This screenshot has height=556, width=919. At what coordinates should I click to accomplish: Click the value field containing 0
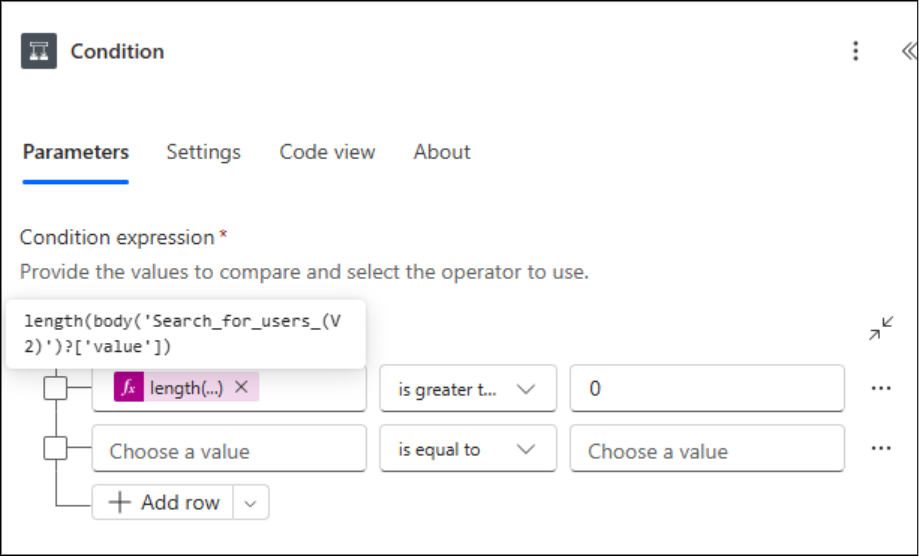(x=706, y=389)
